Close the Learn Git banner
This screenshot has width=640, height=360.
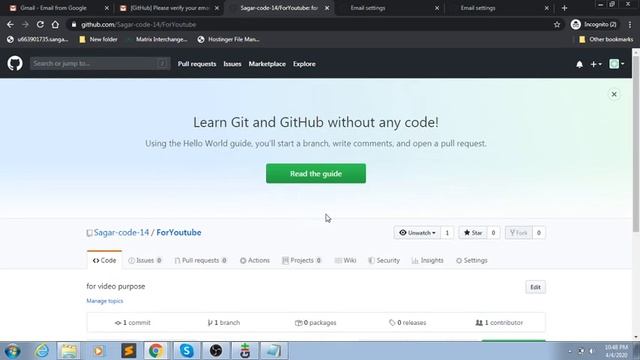coord(613,94)
